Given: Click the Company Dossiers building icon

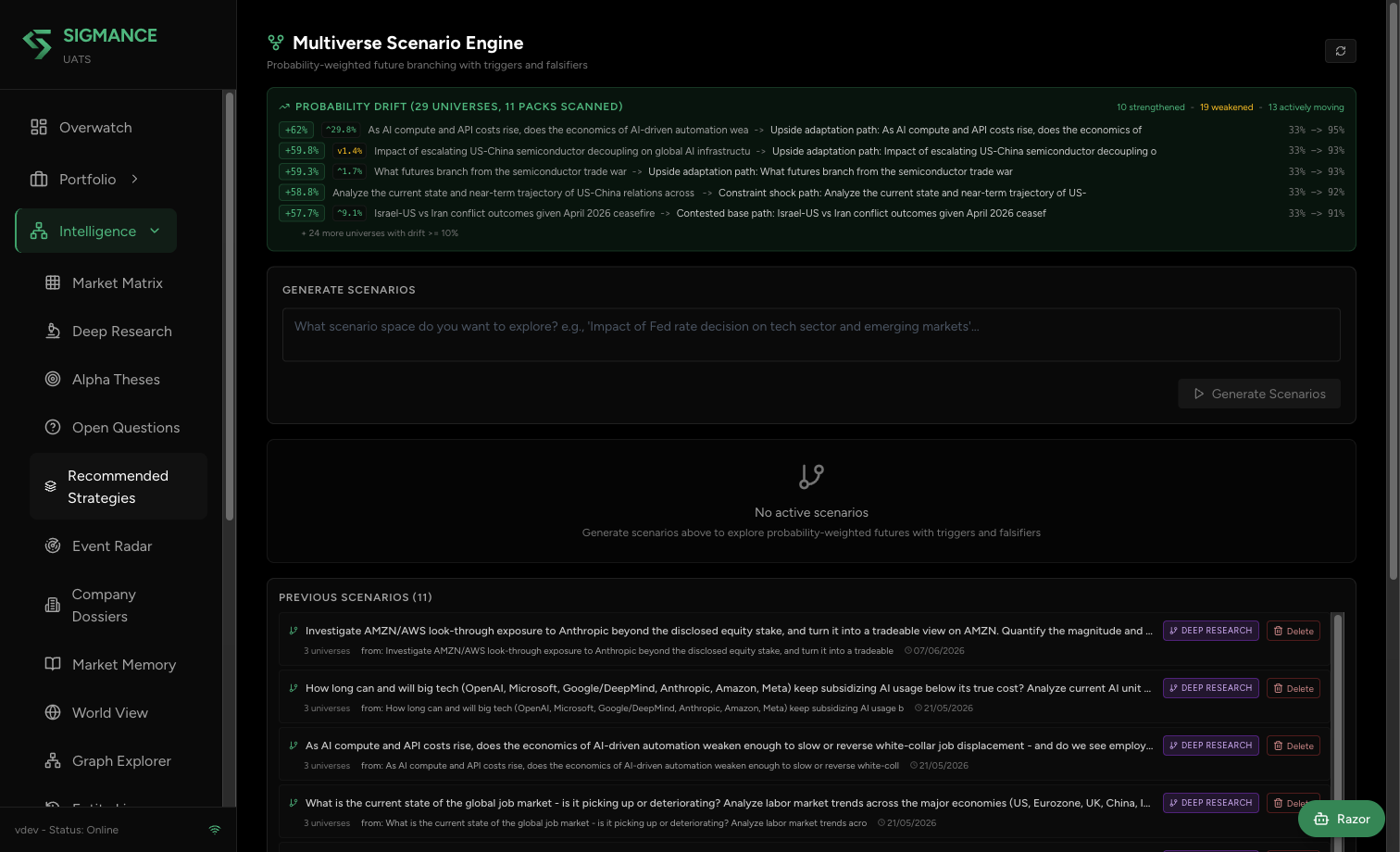Looking at the screenshot, I should (53, 605).
